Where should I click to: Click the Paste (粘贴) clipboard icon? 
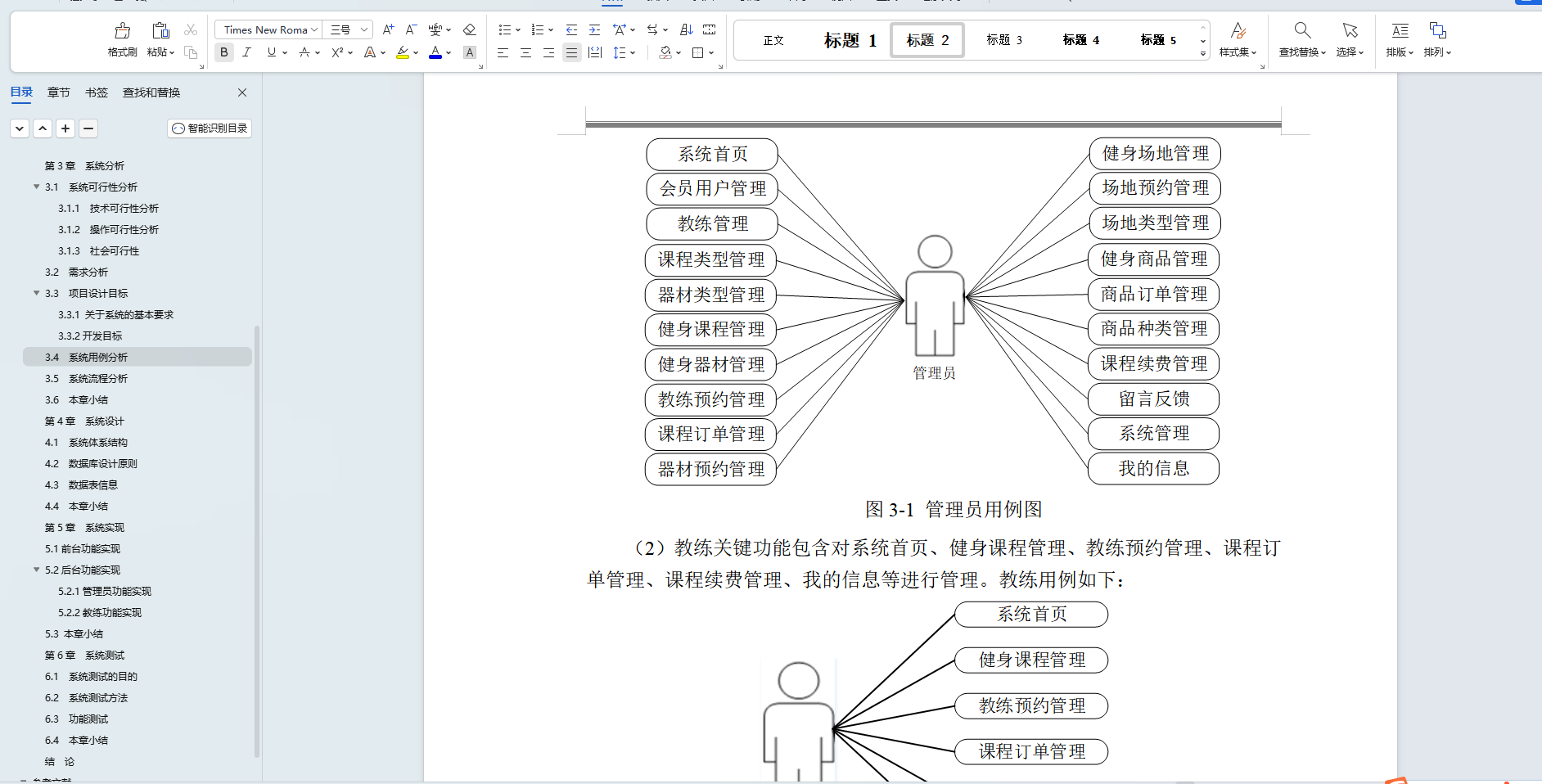(160, 31)
